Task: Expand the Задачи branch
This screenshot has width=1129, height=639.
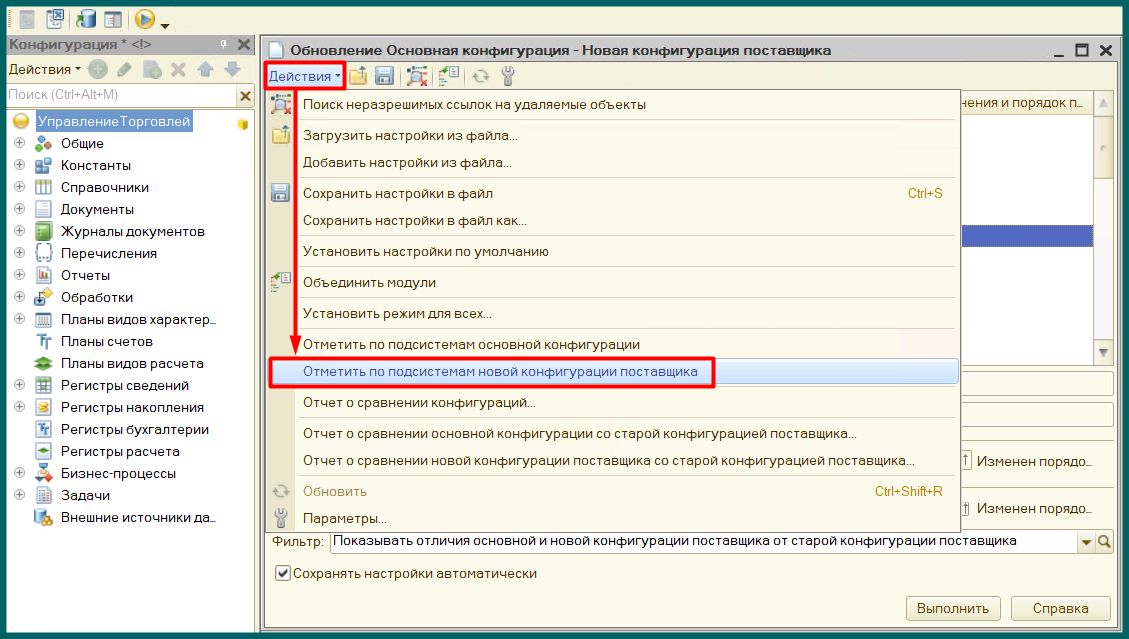Action: pyautogui.click(x=19, y=495)
